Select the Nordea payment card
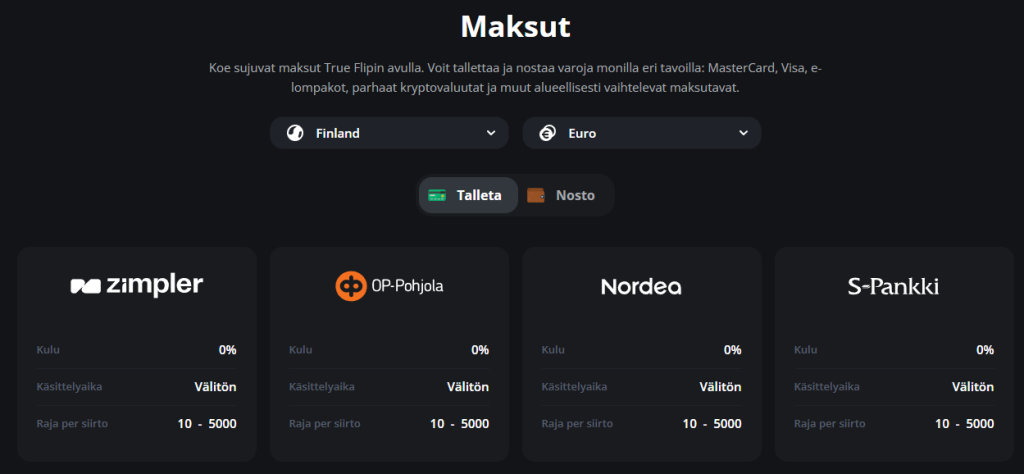Screen dimensions: 1024x474 641,354
